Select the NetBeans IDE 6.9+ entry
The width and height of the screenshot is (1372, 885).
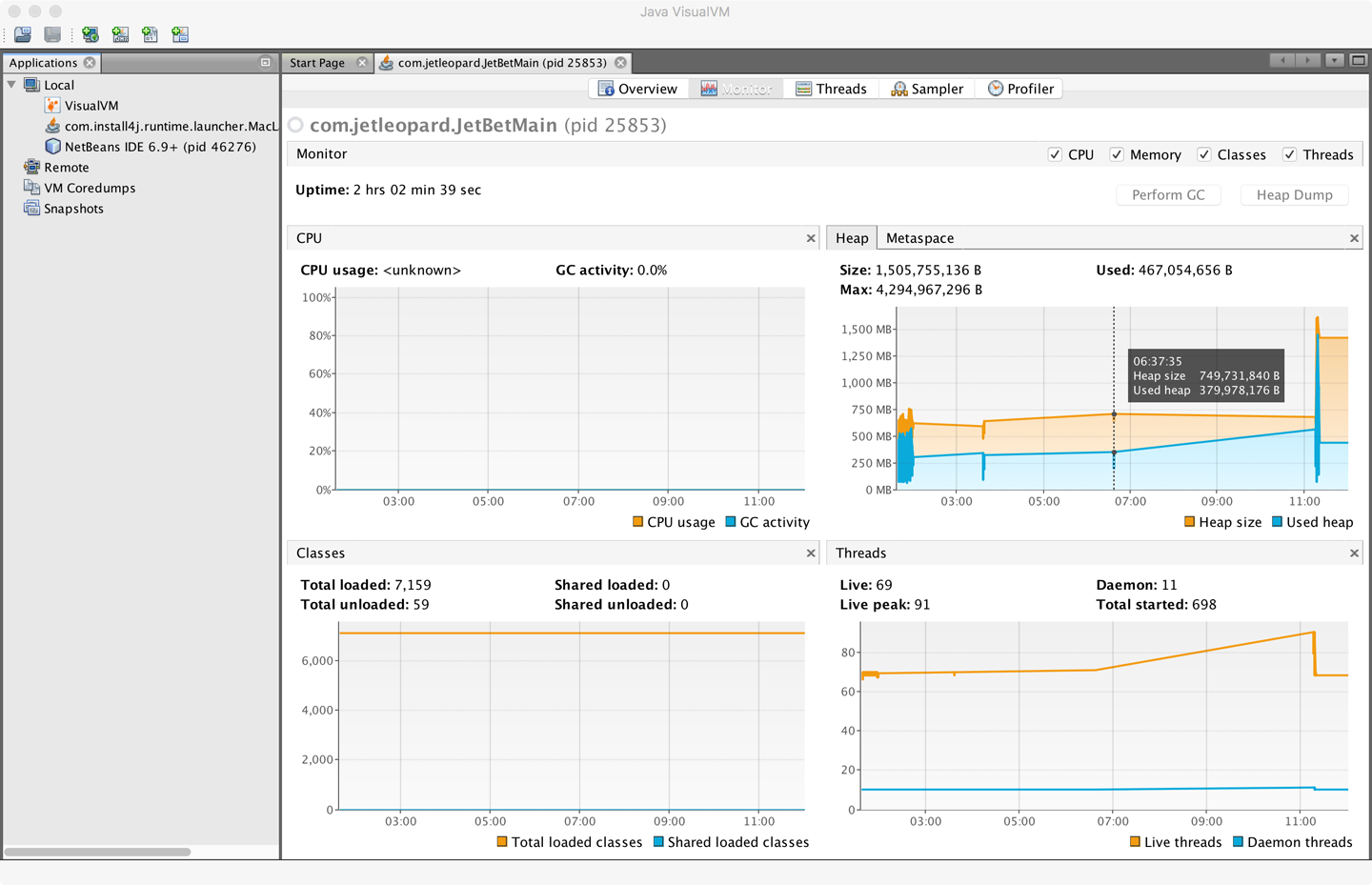pos(159,147)
